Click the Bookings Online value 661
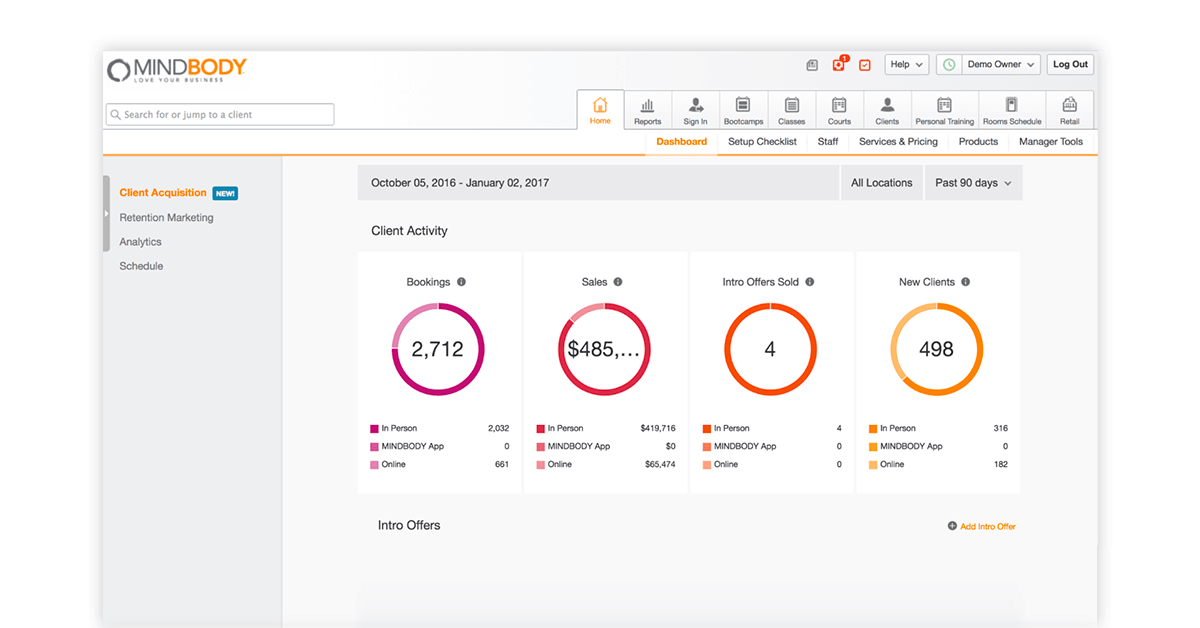 (501, 465)
